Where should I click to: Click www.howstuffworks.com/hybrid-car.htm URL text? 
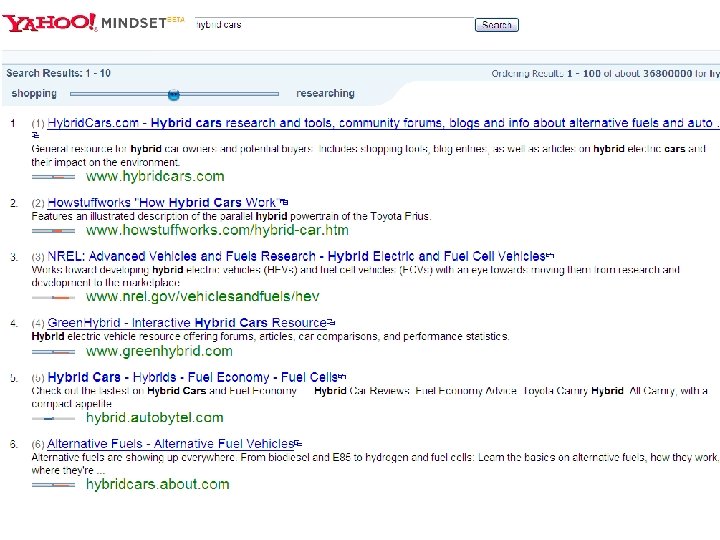[217, 230]
